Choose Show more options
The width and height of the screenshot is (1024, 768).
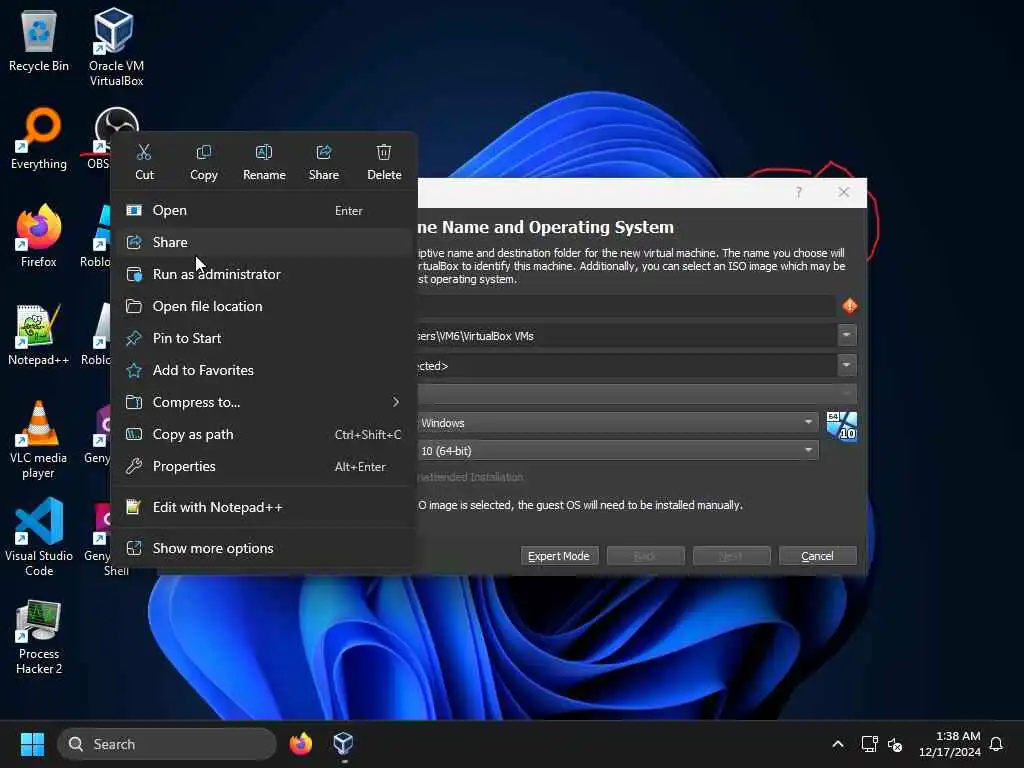[264, 549]
